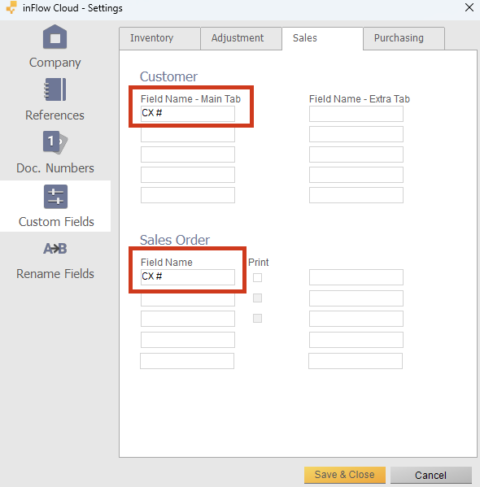Open the Rename Fields A→B icon
This screenshot has height=487, width=480.
coord(55,249)
